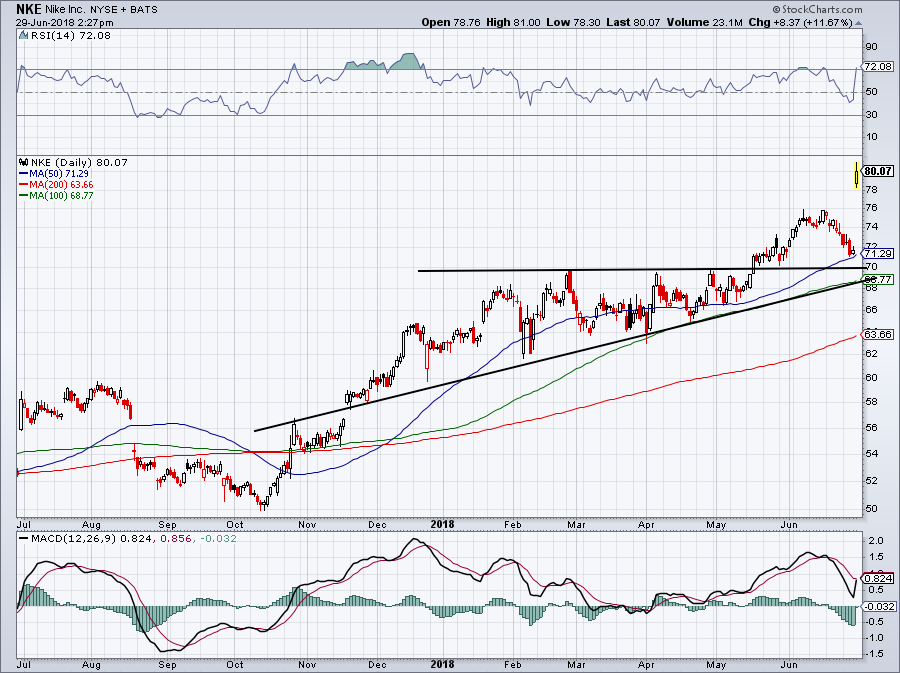Click the High 81.00 value
The width and height of the screenshot is (900, 673).
coord(513,22)
